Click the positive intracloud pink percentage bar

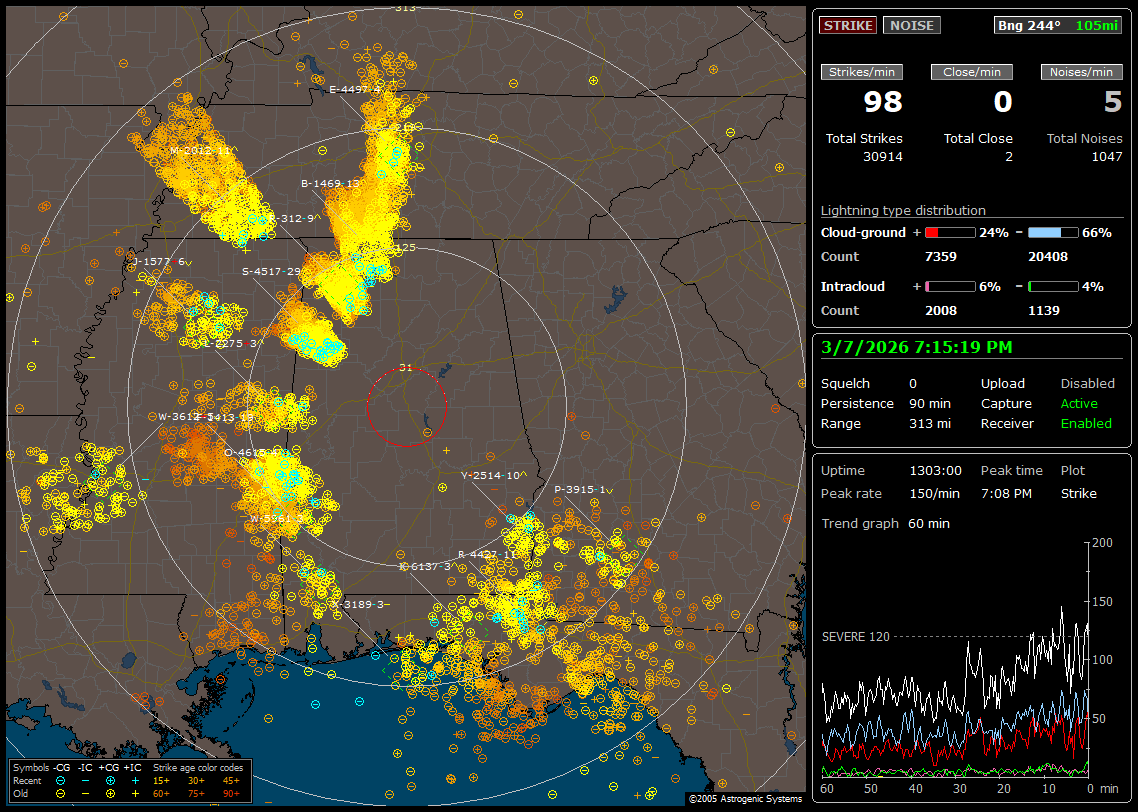coord(949,286)
